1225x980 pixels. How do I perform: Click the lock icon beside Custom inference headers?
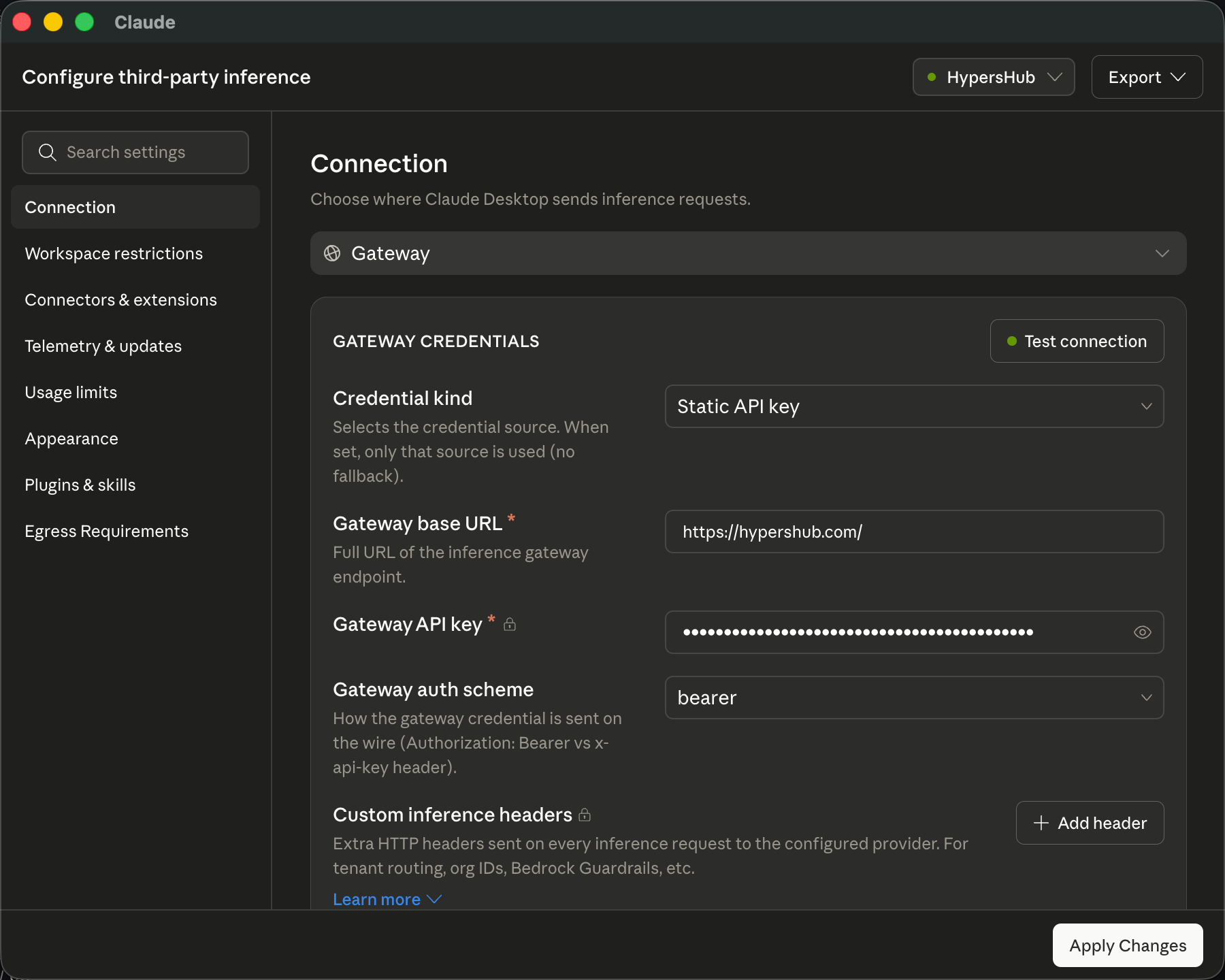(585, 815)
